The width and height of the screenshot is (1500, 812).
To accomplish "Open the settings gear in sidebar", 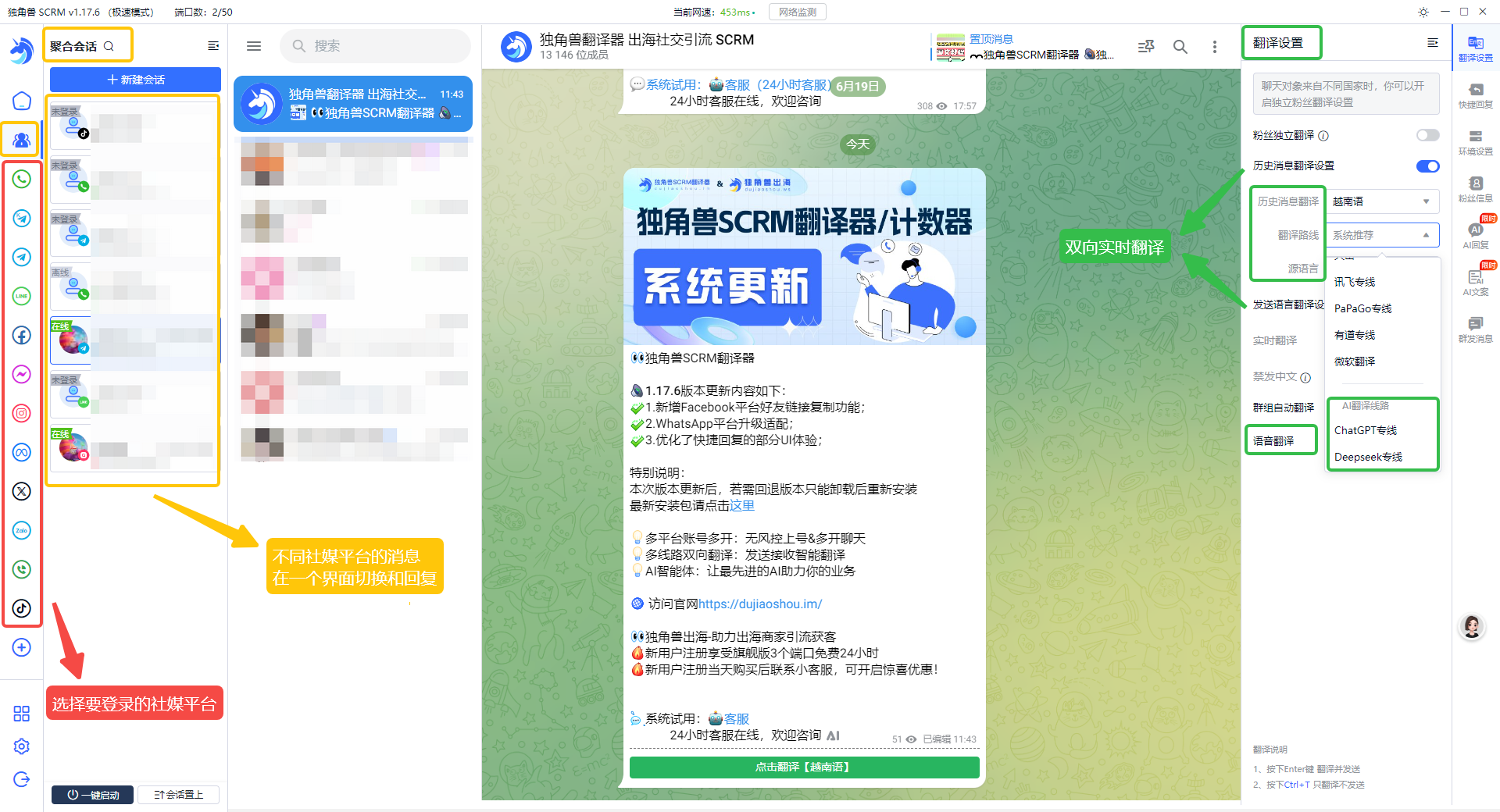I will (x=22, y=746).
